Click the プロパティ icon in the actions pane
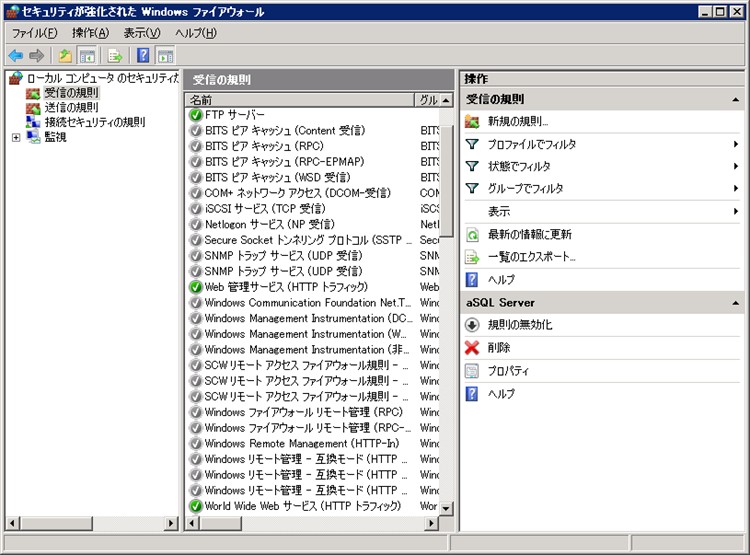This screenshot has width=750, height=555. click(472, 371)
